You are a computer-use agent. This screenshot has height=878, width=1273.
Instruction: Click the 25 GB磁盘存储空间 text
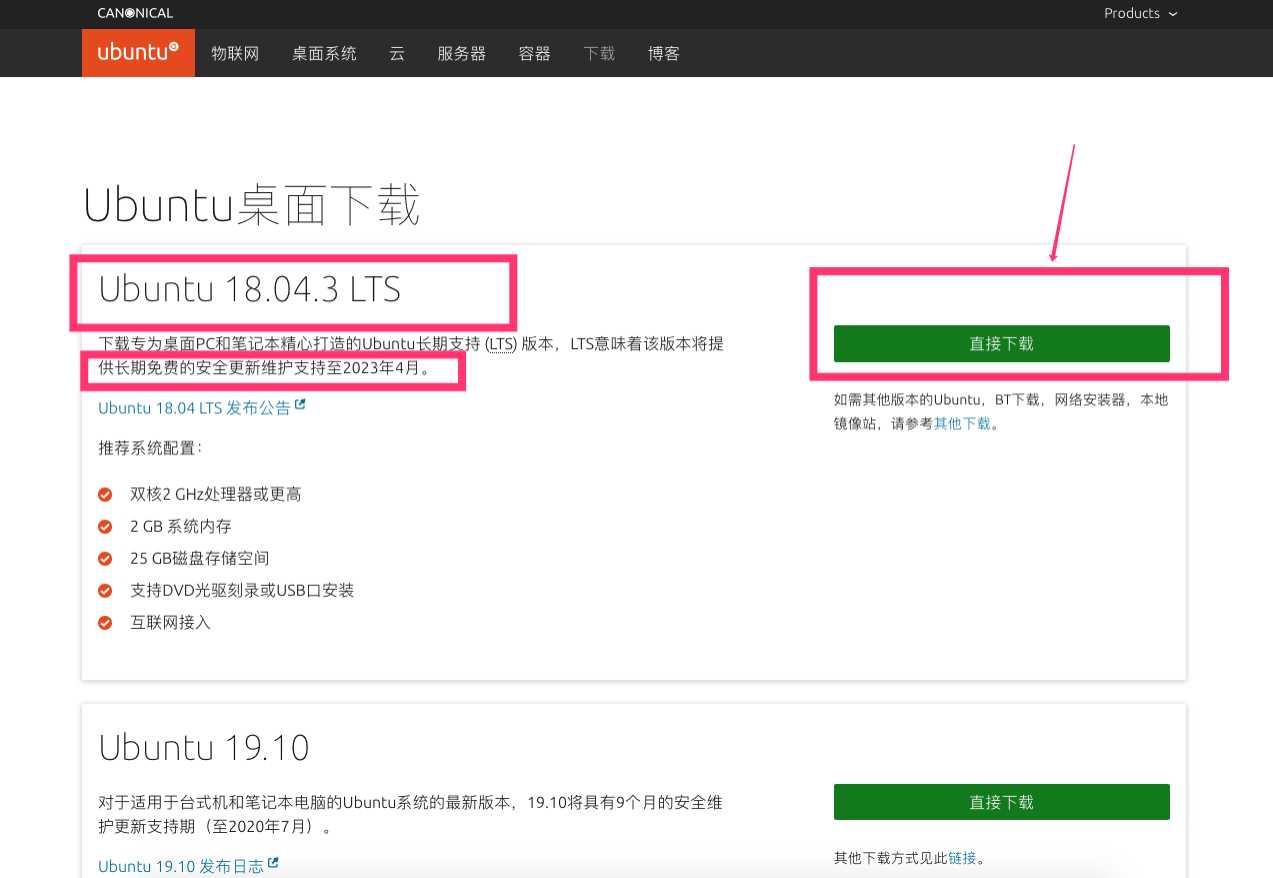[200, 558]
